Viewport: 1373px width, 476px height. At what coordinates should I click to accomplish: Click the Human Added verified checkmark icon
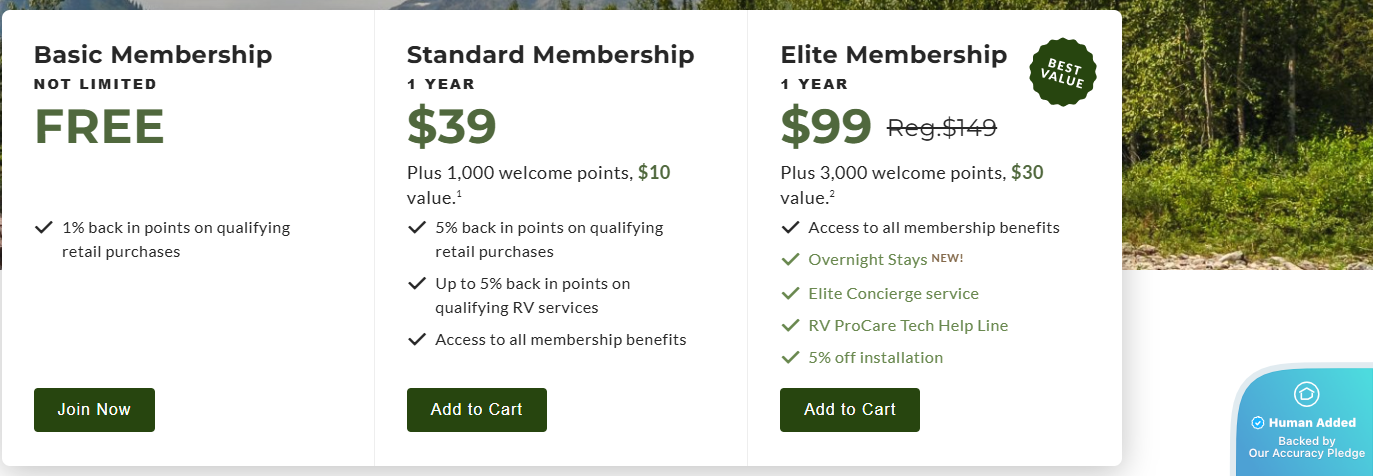pos(1258,423)
